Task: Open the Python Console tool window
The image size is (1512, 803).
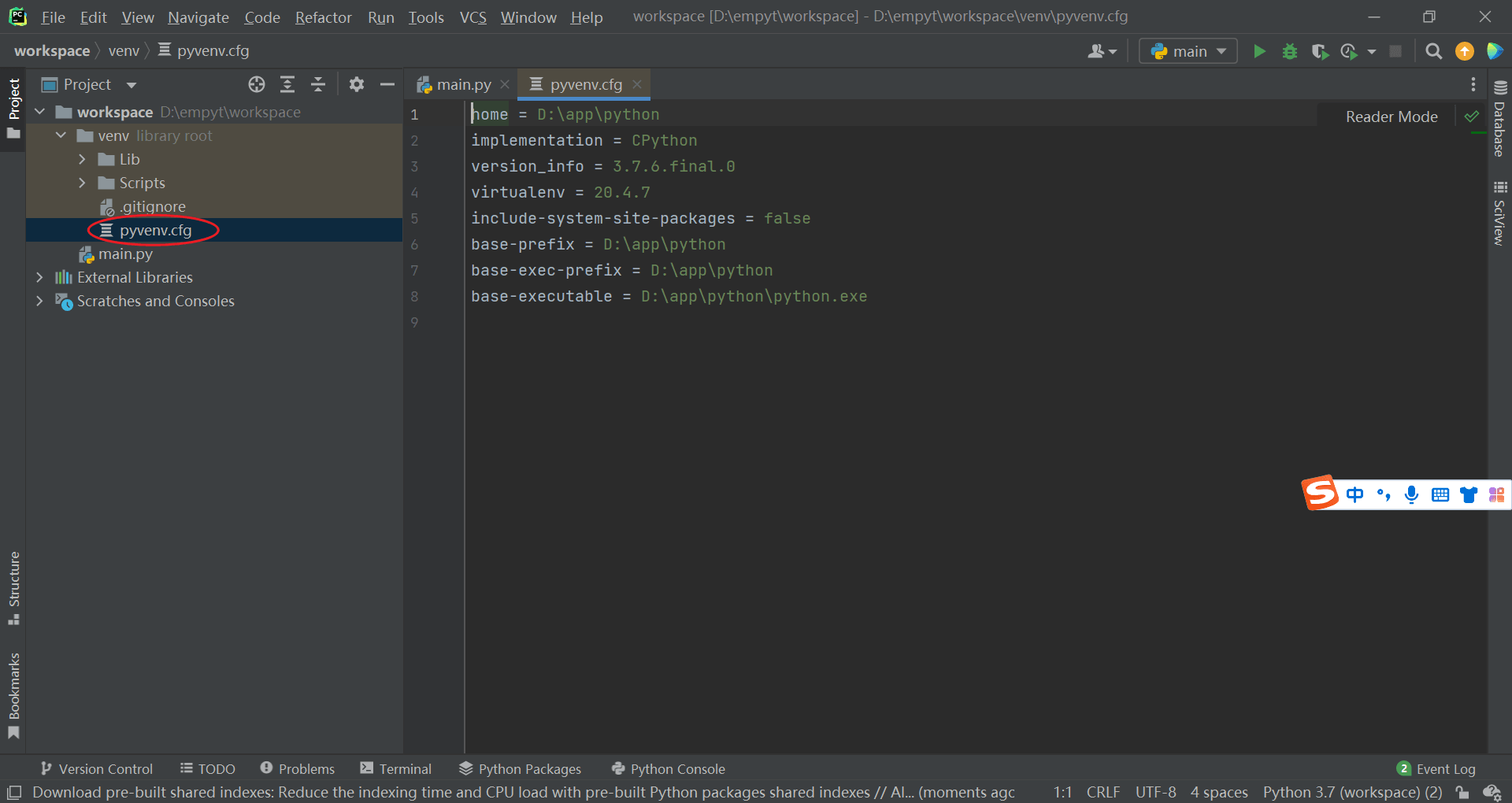Action: 669,769
